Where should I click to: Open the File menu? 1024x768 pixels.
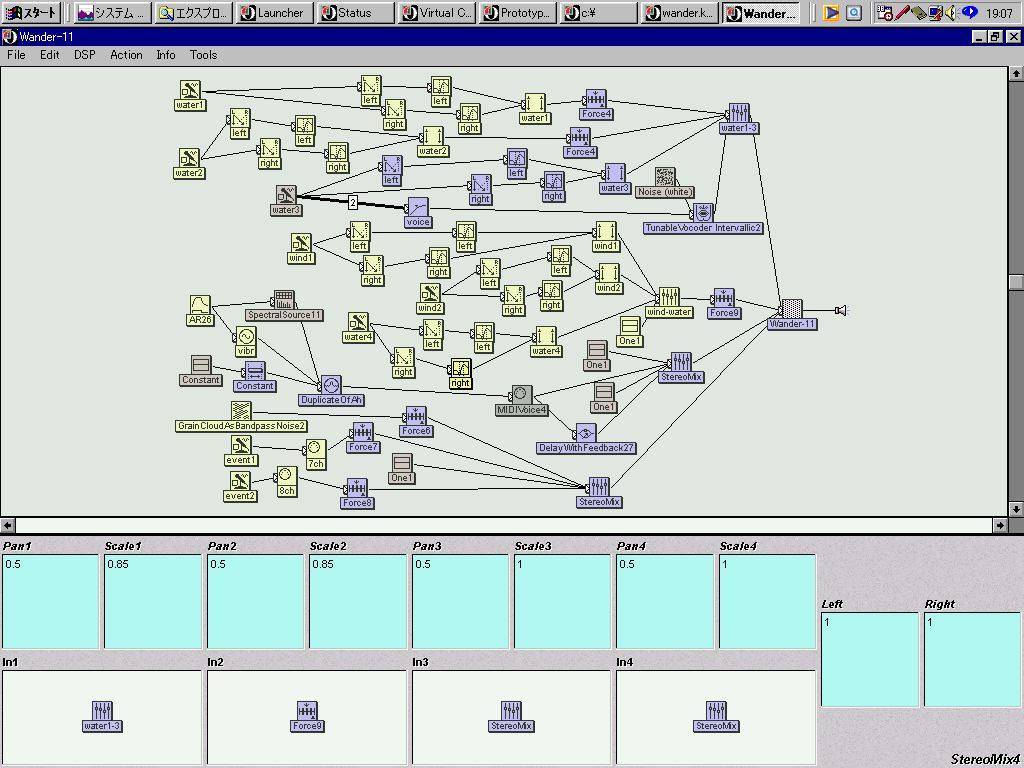tap(16, 55)
